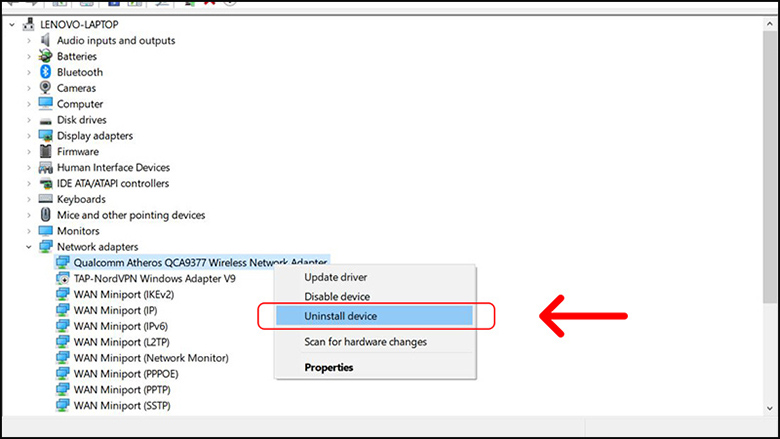Click the Batteries category icon
Viewport: 780px width, 439px height.
(45, 56)
